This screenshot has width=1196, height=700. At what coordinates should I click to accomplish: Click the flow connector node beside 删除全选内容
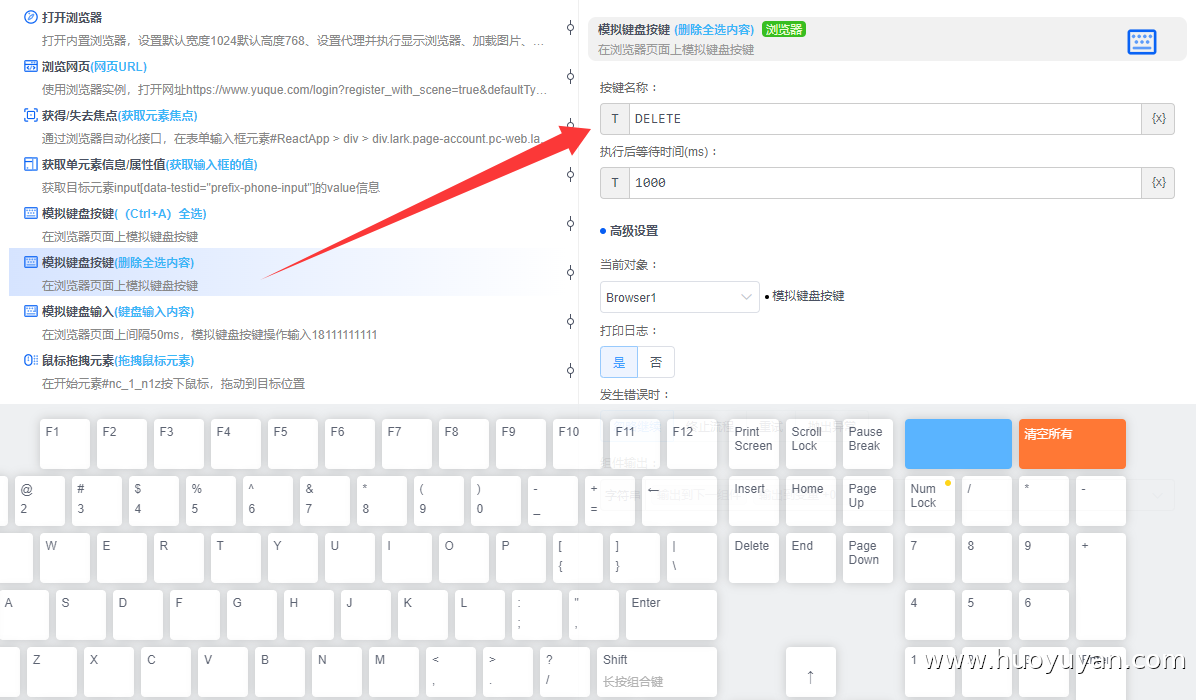(571, 272)
